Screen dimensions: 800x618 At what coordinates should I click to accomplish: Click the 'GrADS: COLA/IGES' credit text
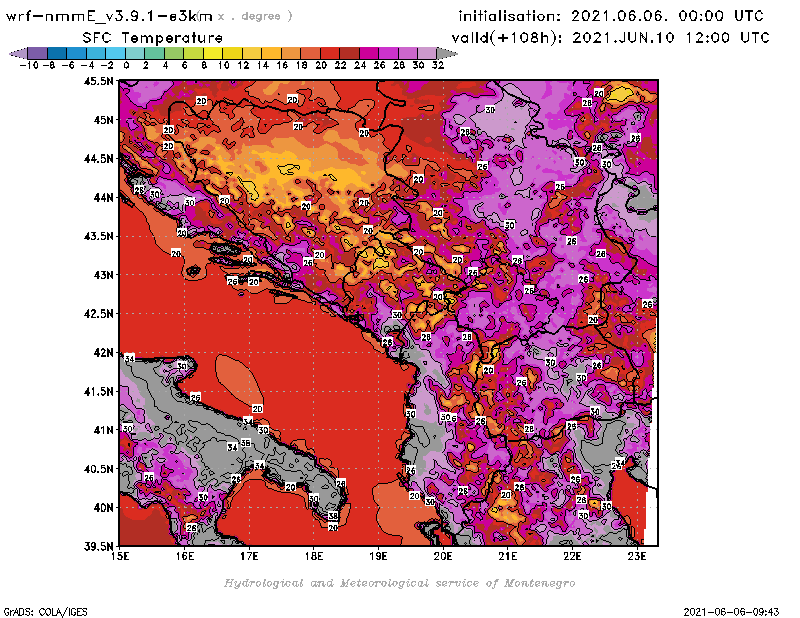tap(45, 612)
